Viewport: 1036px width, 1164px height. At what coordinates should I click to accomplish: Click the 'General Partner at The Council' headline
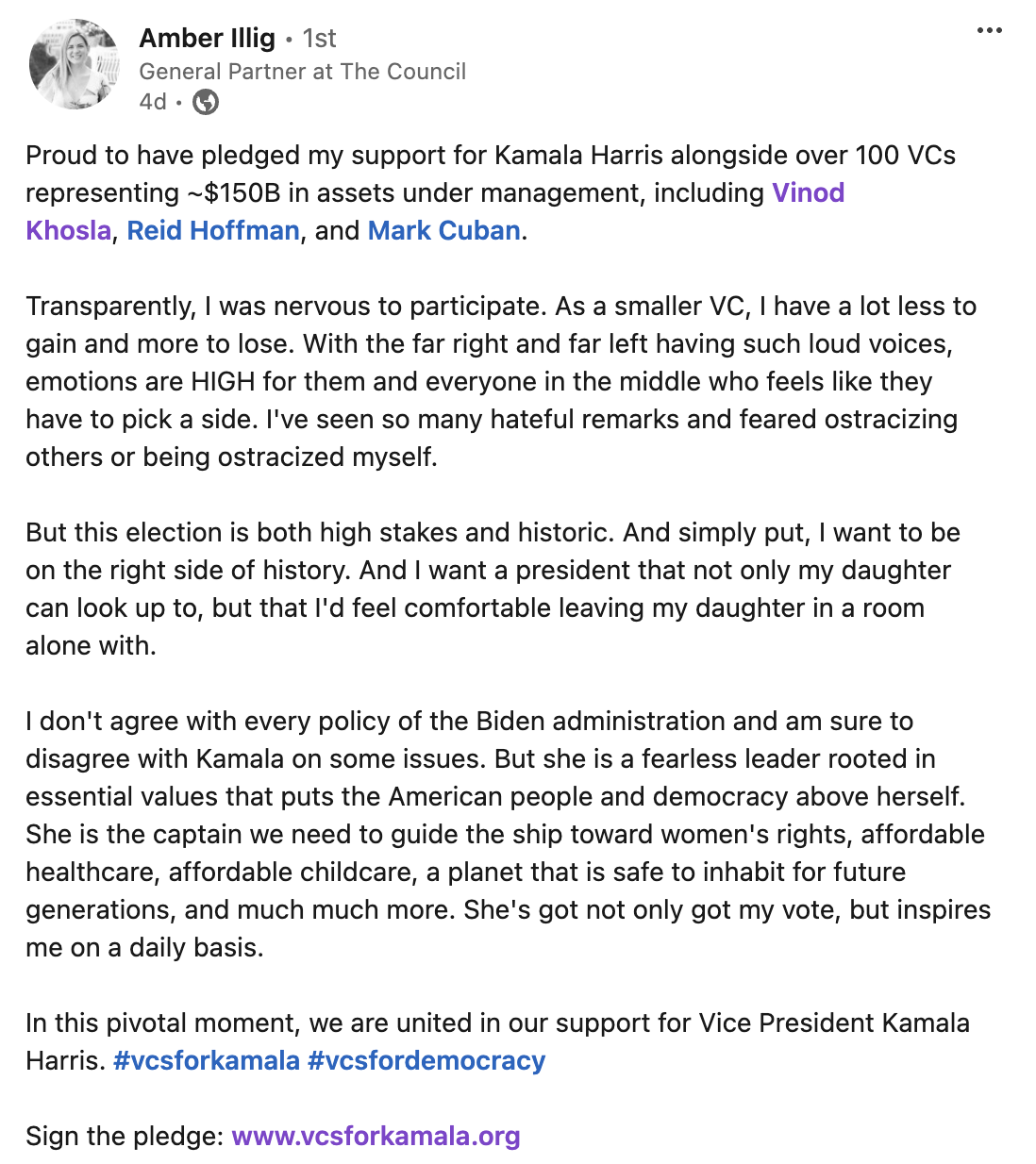point(302,72)
